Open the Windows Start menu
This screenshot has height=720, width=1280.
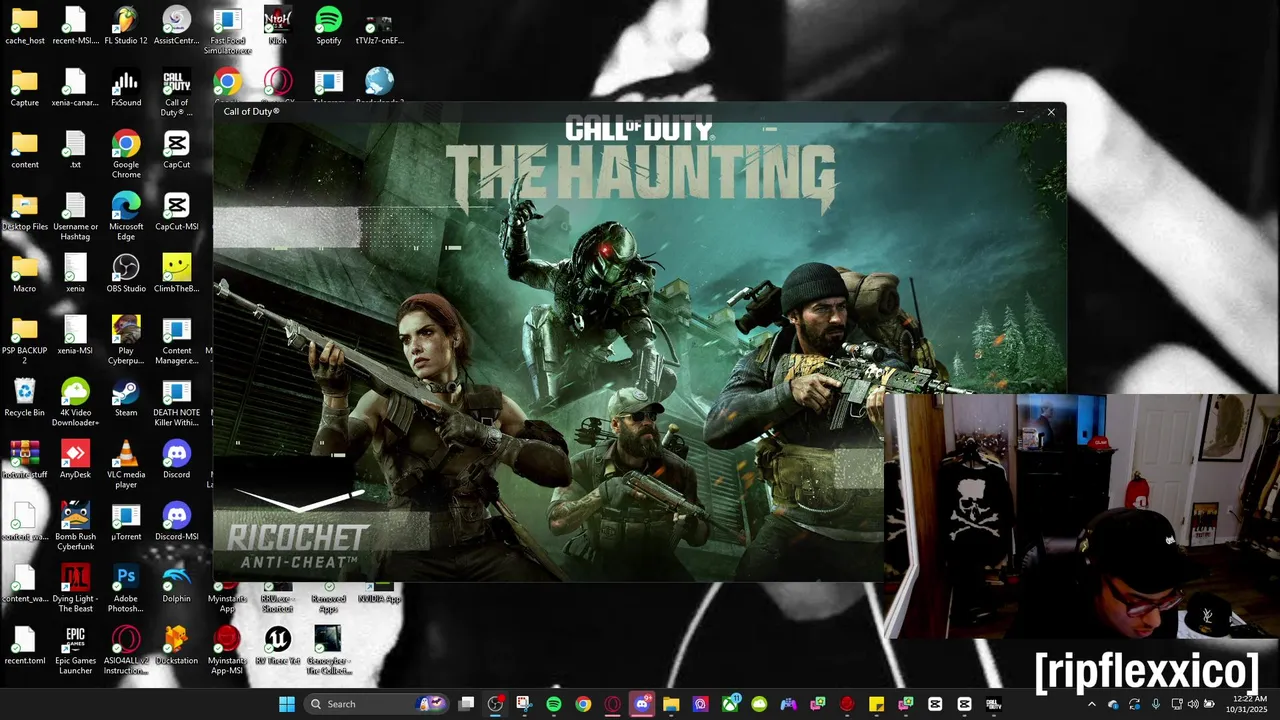[x=287, y=704]
